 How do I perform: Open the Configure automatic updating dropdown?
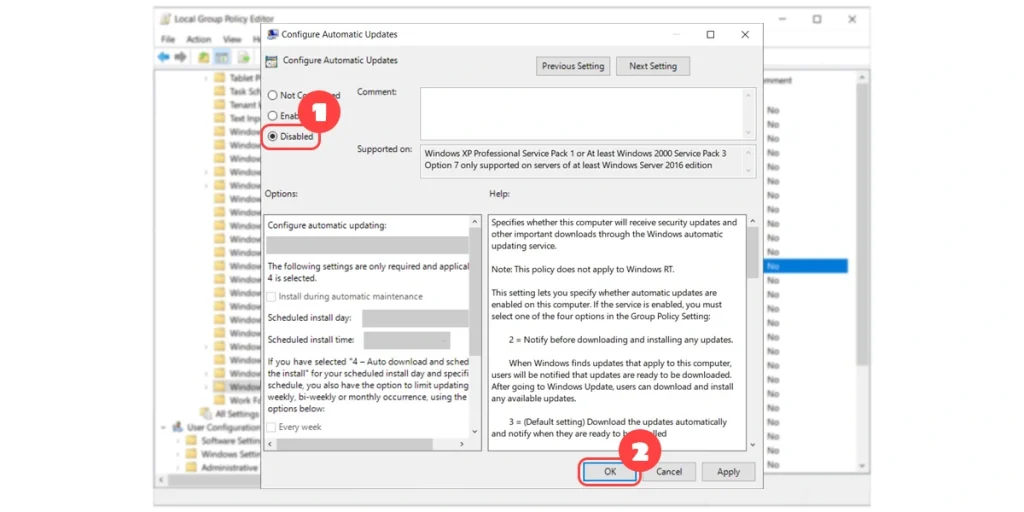pos(367,245)
